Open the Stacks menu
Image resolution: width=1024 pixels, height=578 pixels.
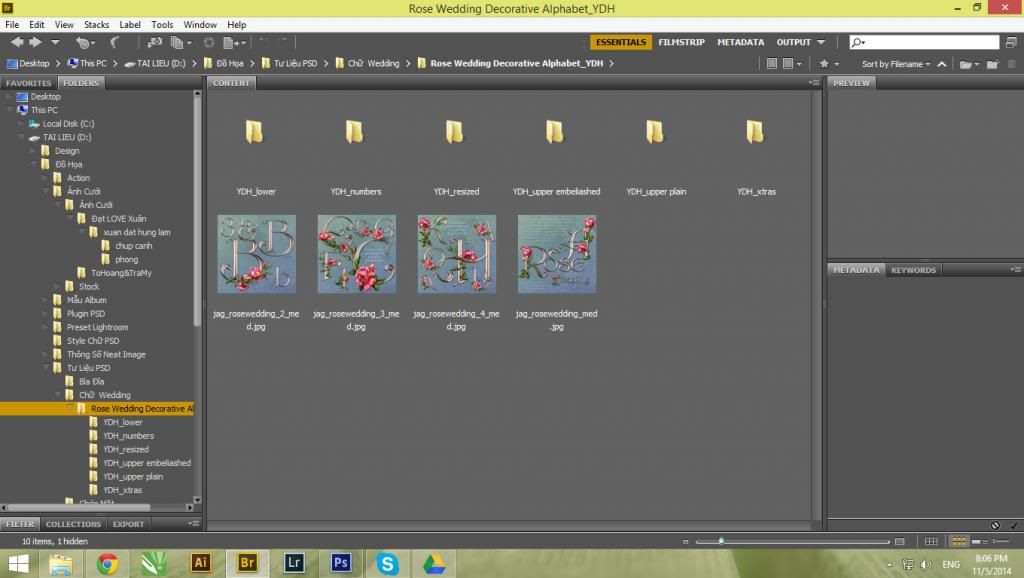click(x=96, y=25)
